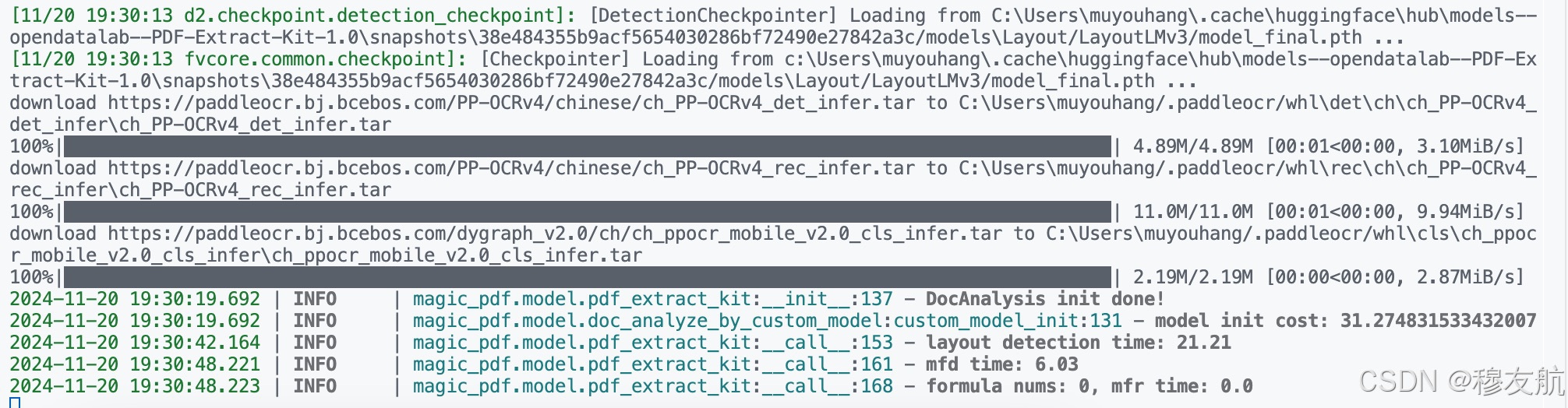The image size is (1568, 408).
Task: Click the "DocAnalysis init done!" message
Action: click(1045, 299)
